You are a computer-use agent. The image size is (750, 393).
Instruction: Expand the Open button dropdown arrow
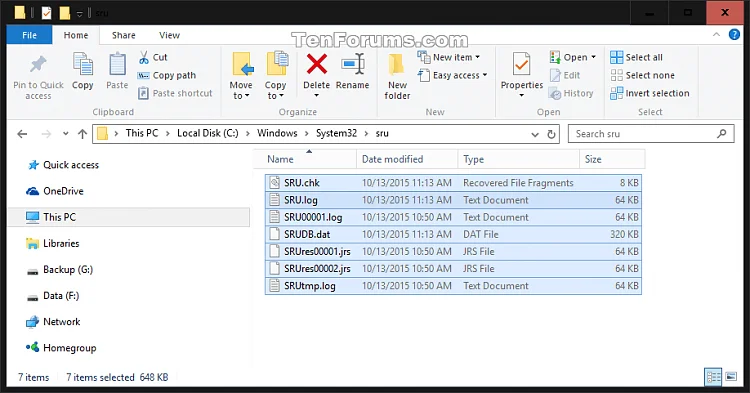coord(594,57)
